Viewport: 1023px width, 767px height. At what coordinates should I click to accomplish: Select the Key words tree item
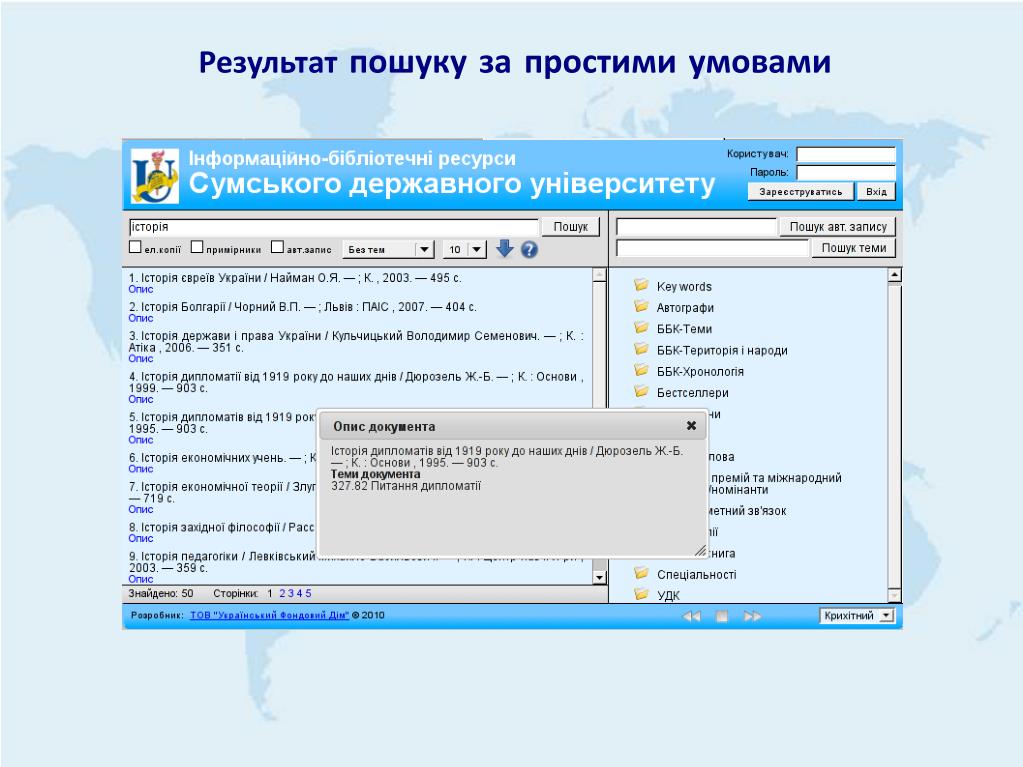point(684,286)
